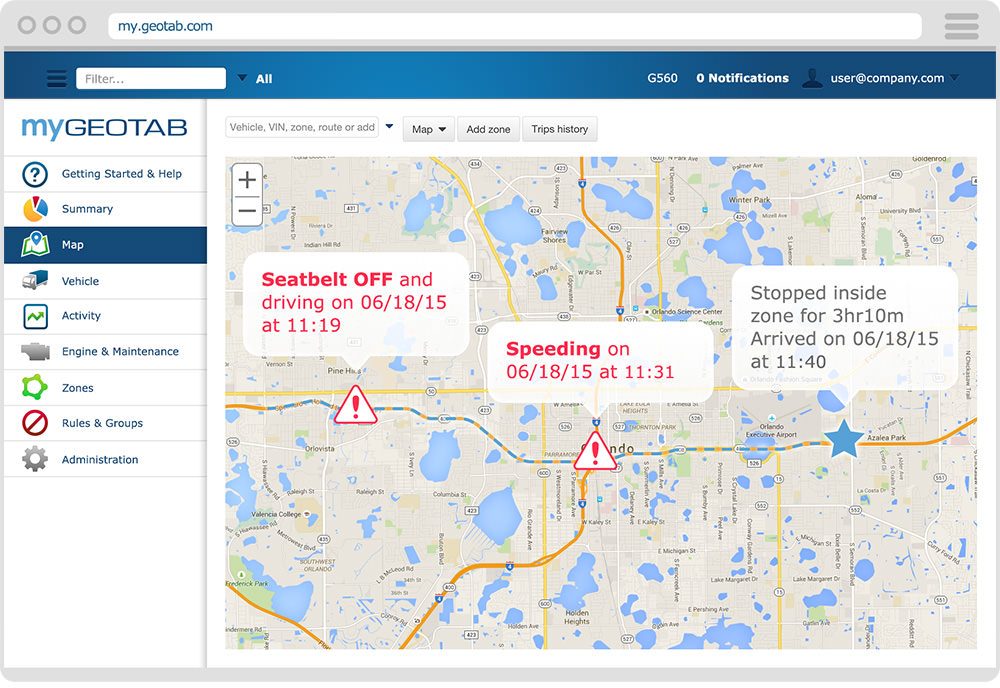Click the Speeding on 06/18/15 popup
The image size is (1000, 688).
point(599,361)
